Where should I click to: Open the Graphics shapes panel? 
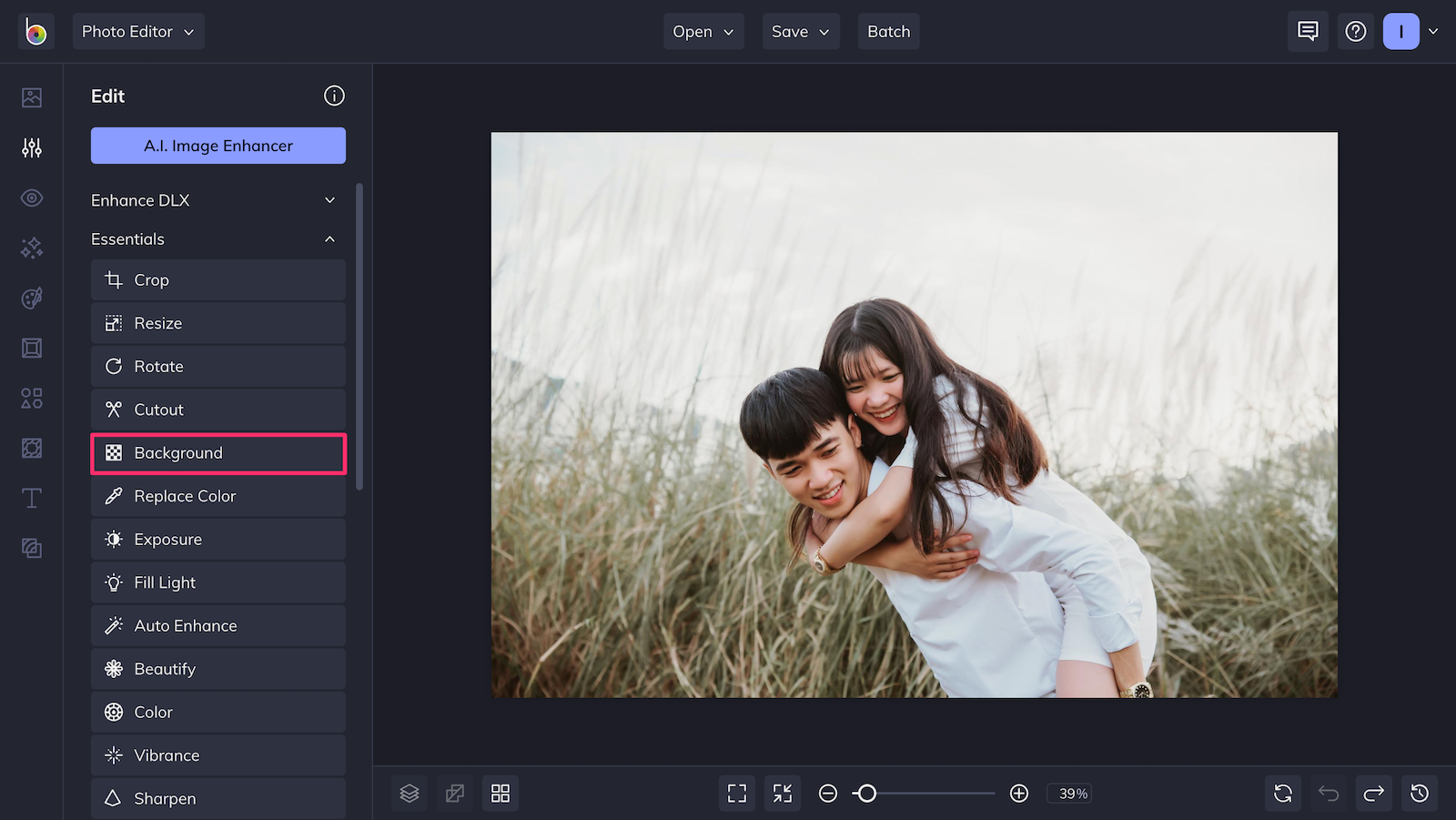(x=31, y=398)
